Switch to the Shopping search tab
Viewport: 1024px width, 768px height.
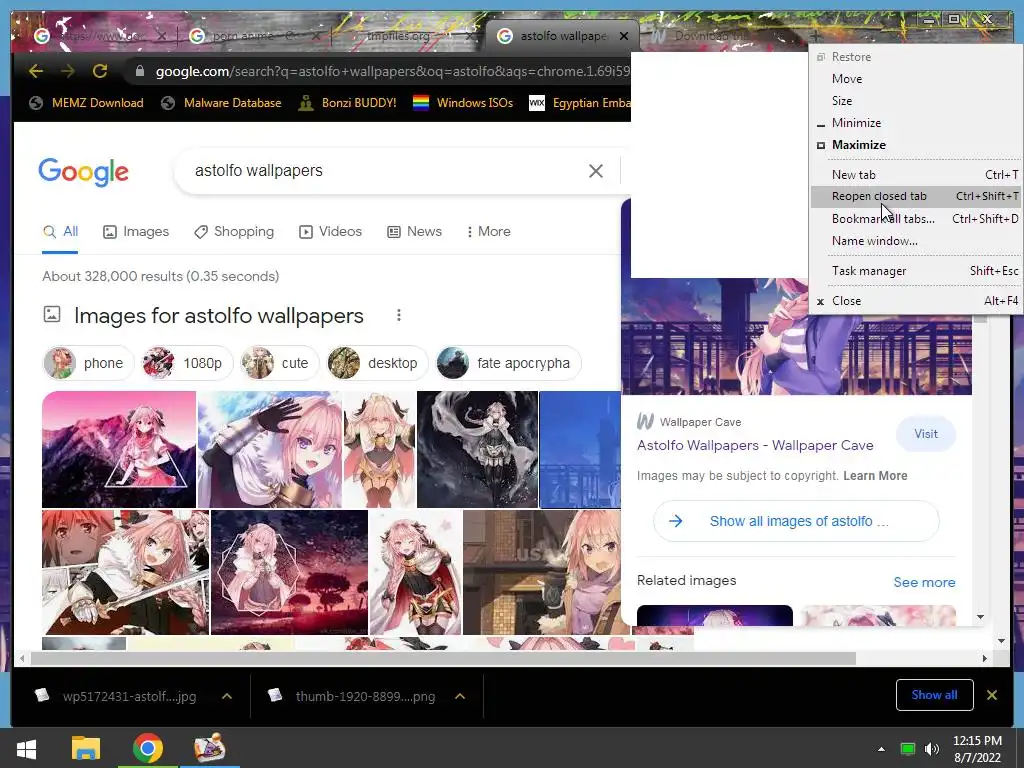tap(234, 232)
